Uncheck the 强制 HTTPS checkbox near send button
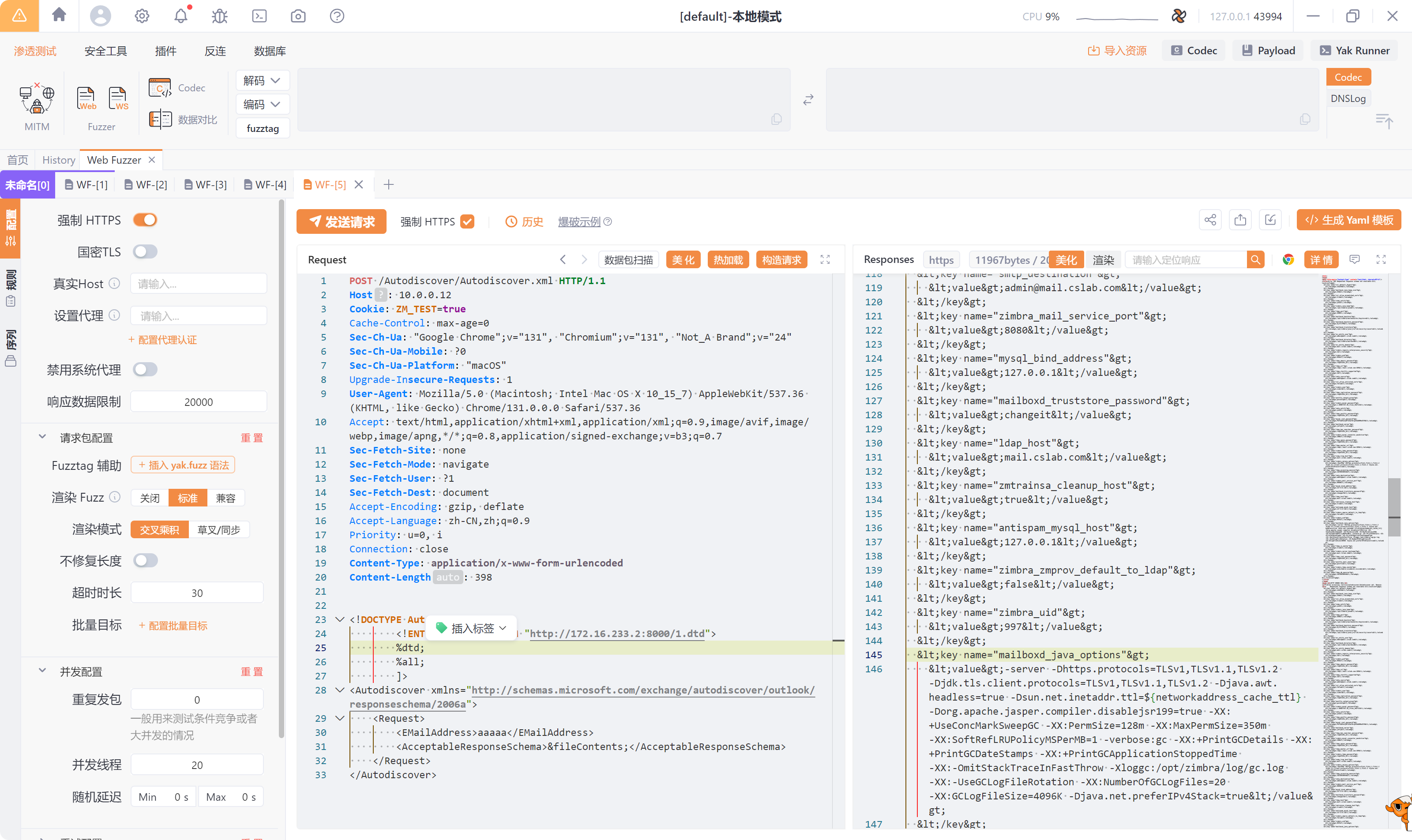Screen dimensions: 1412x840 click(467, 221)
